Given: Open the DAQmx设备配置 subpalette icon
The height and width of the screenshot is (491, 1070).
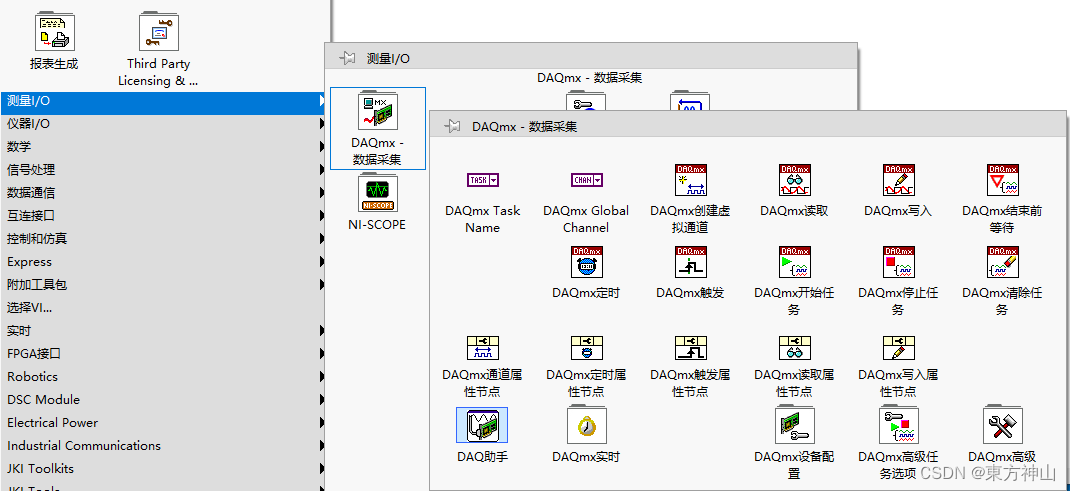Looking at the screenshot, I should pyautogui.click(x=794, y=426).
